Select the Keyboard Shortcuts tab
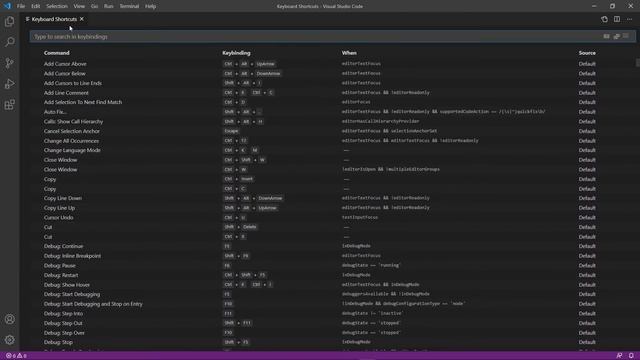The width and height of the screenshot is (640, 360). coord(54,19)
